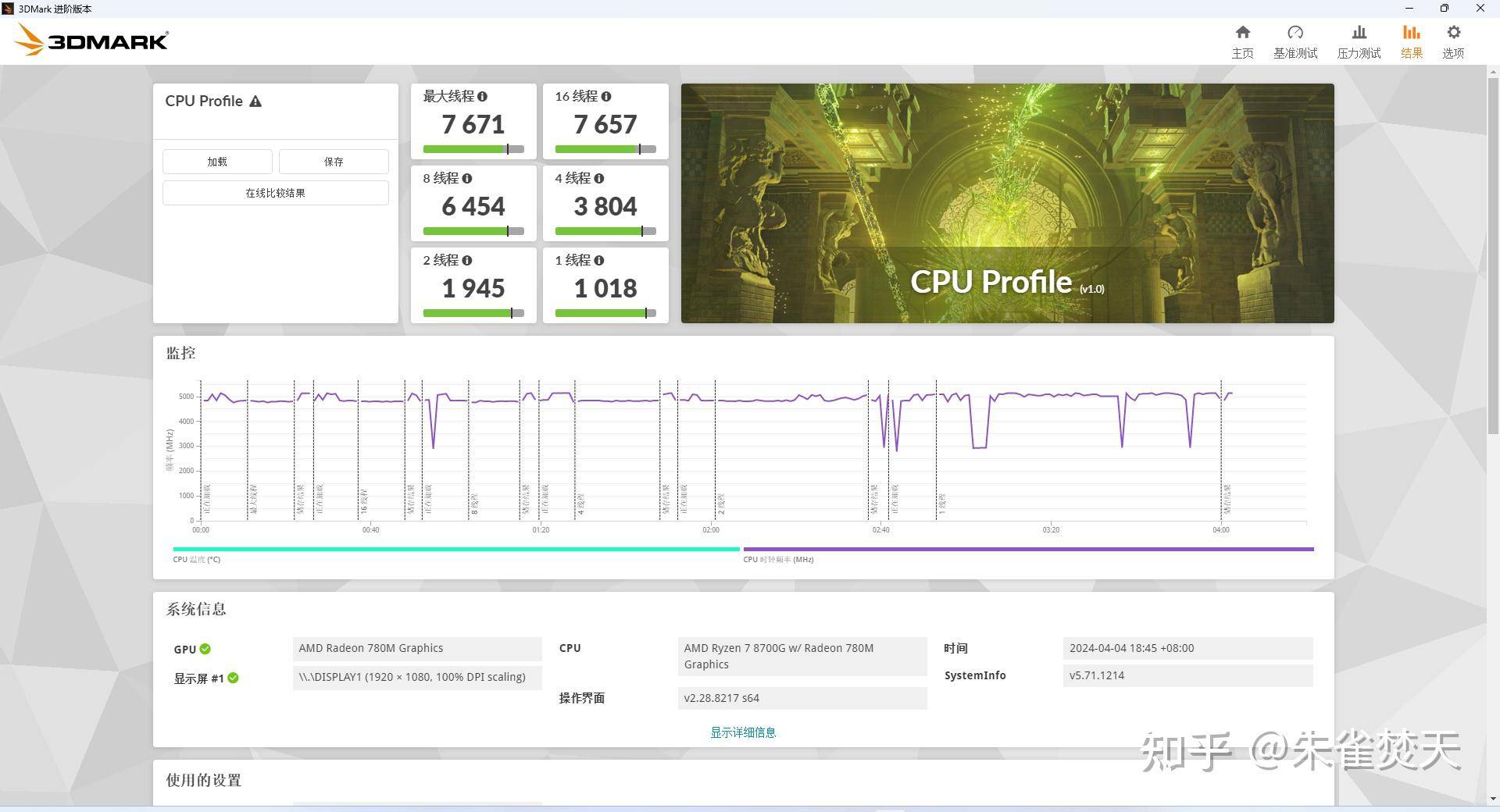This screenshot has height=812, width=1500.
Task: Click the info icon beside 2 线程
Action: click(467, 261)
